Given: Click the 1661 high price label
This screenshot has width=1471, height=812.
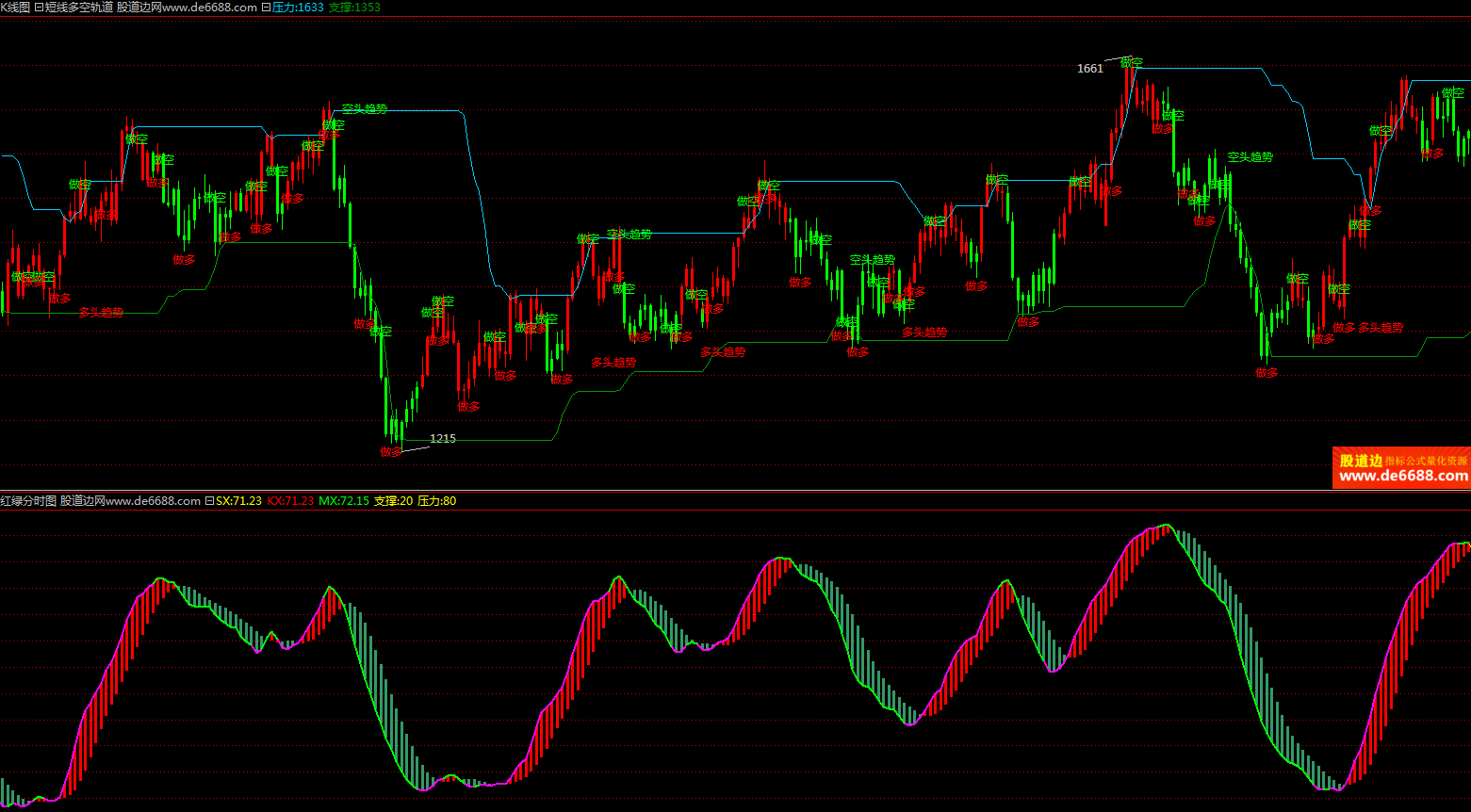Looking at the screenshot, I should 1089,68.
